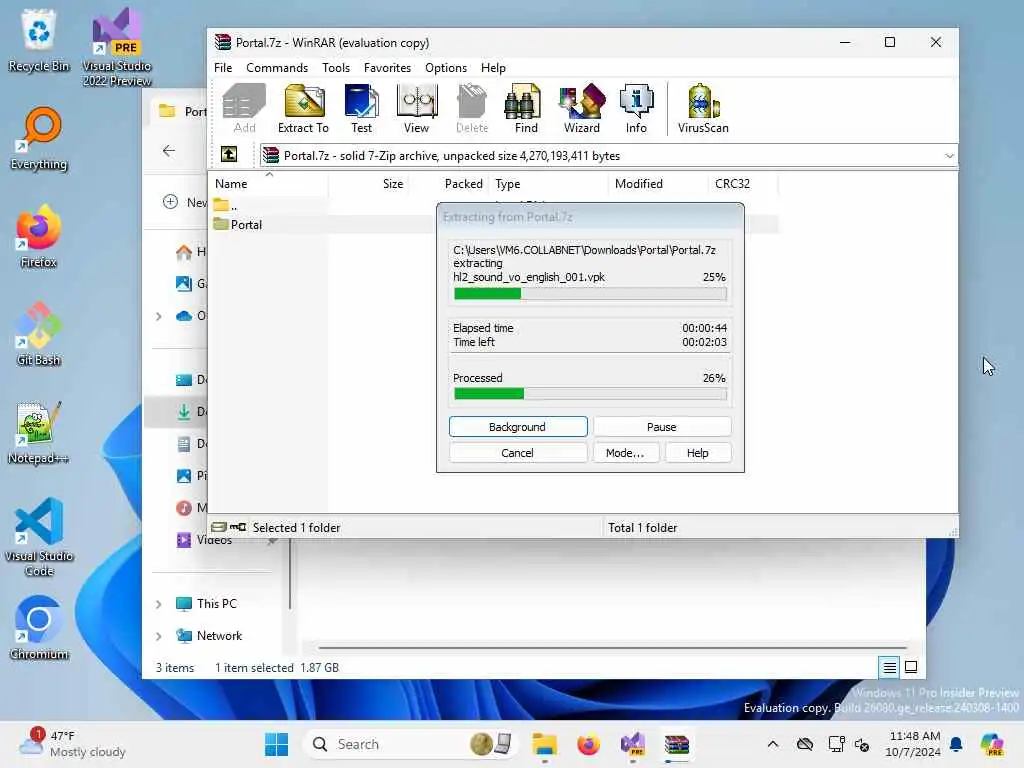
Task: Switch Explorer to details view icon
Action: (x=889, y=667)
